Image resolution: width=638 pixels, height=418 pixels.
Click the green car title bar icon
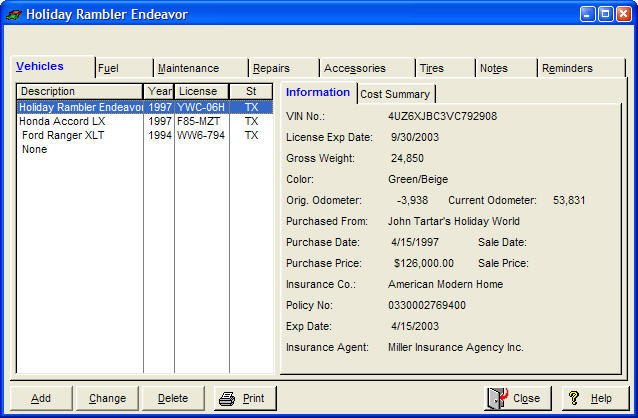point(13,14)
